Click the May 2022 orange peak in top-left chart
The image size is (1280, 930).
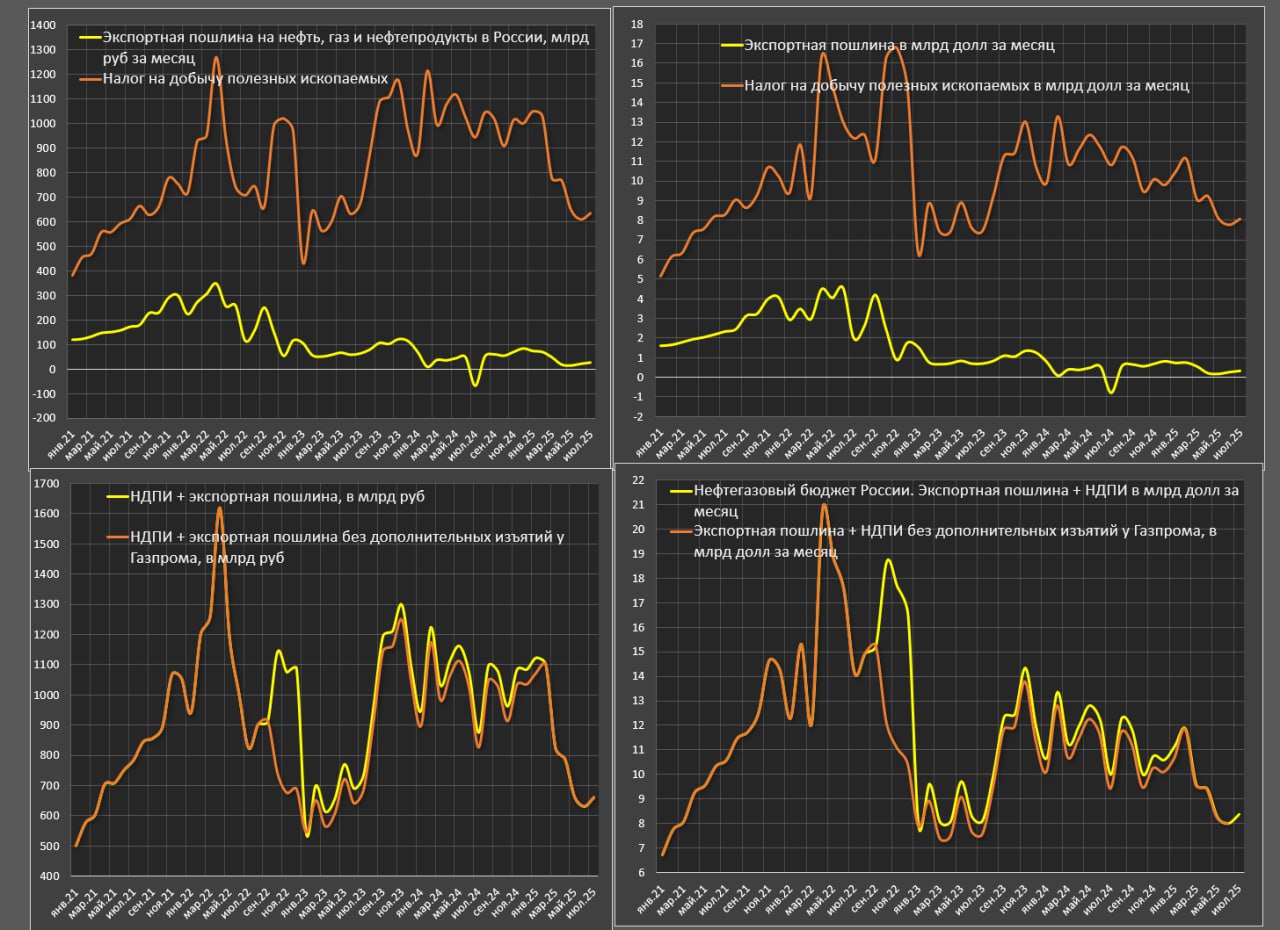click(x=216, y=86)
